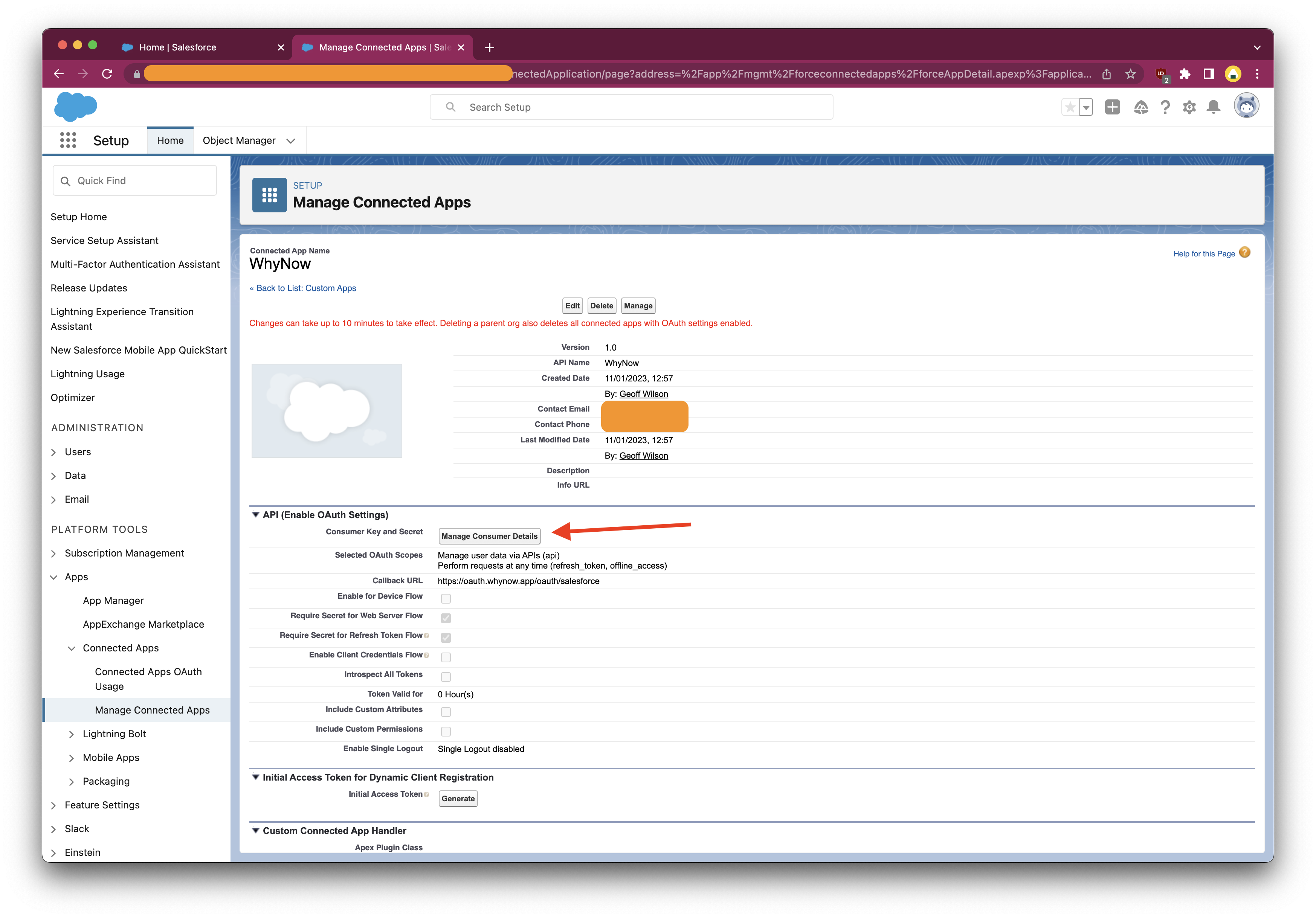Collapse the Apps tree node
Viewport: 1316px width, 918px height.
click(53, 578)
